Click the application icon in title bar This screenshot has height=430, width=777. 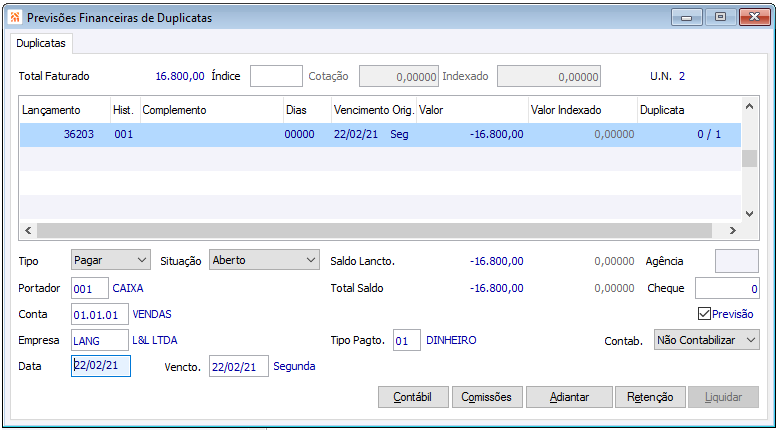(15, 18)
